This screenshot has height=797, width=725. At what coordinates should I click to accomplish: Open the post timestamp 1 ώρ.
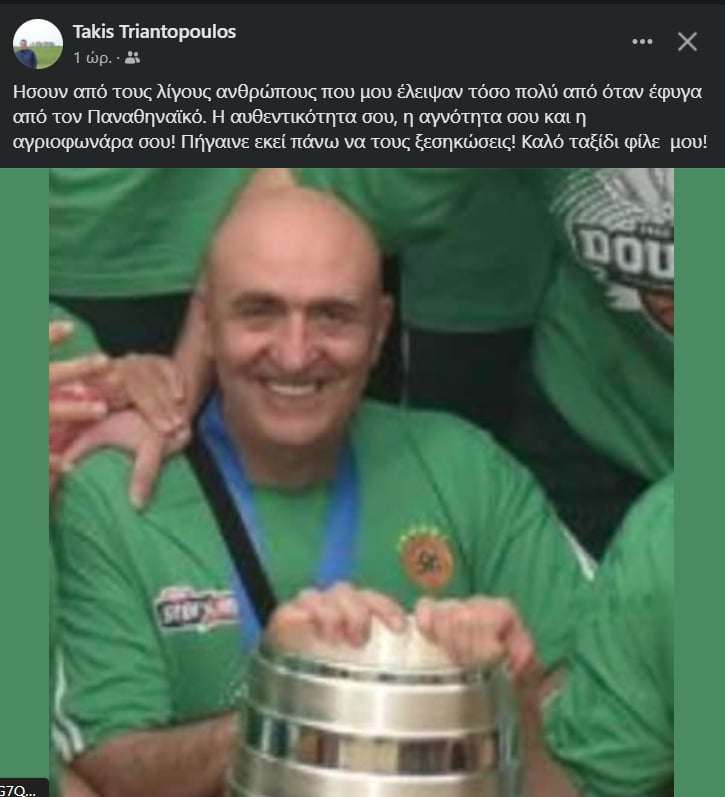tap(92, 58)
